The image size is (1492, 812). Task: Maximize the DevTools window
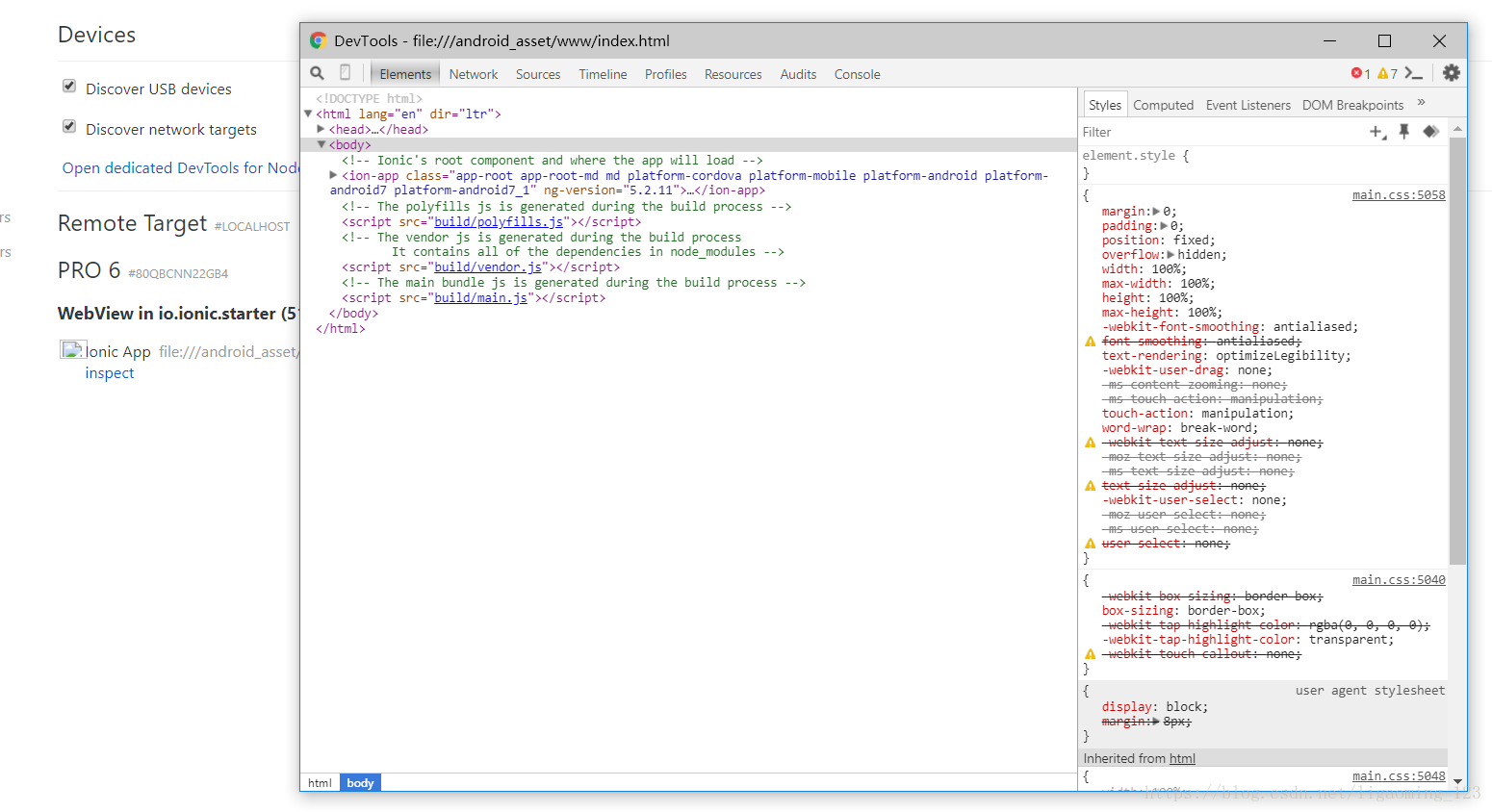(1384, 40)
